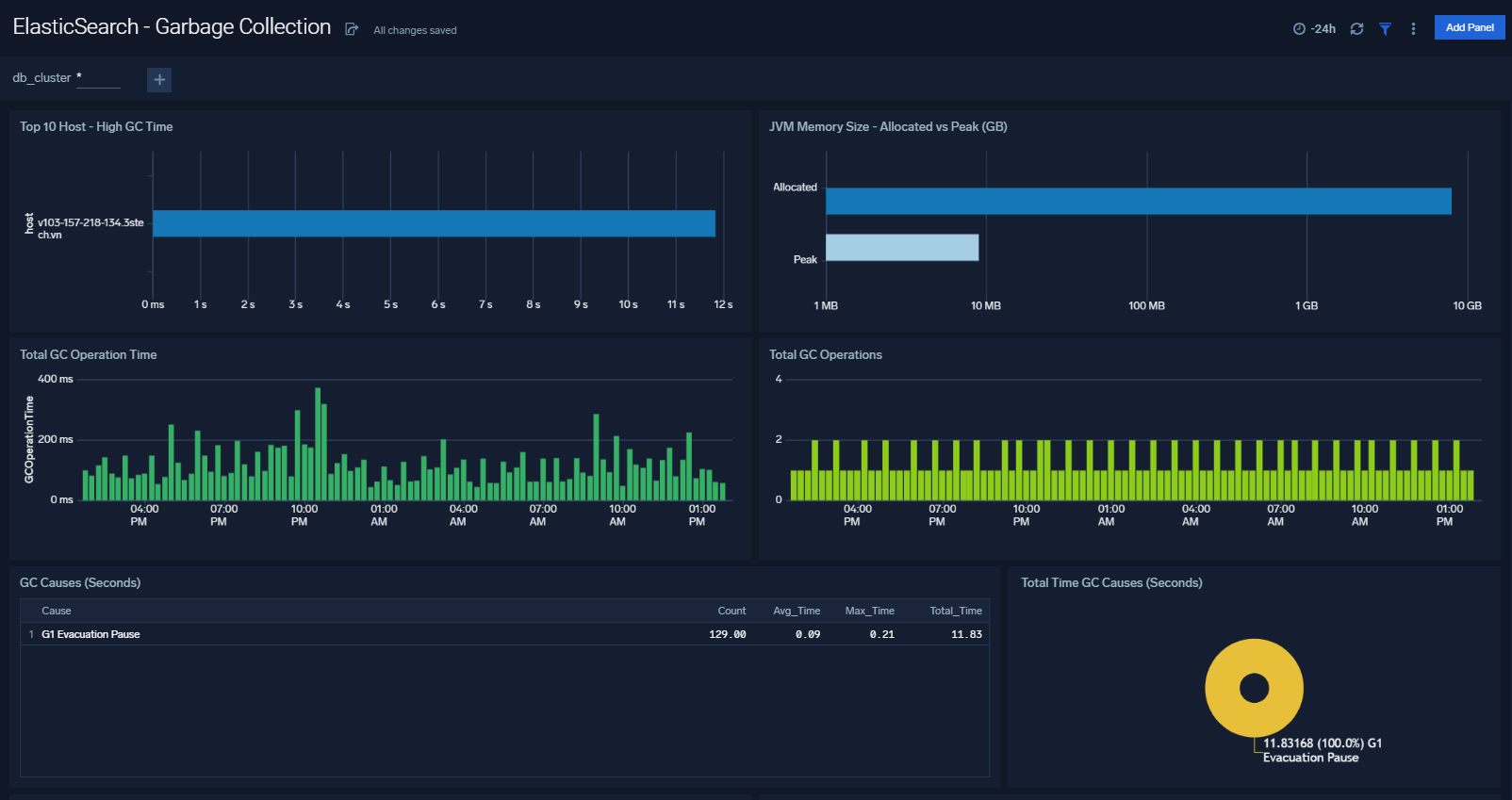Viewport: 1512px width, 800px height.
Task: Click the blue Allocated memory bar
Action: pos(1138,202)
